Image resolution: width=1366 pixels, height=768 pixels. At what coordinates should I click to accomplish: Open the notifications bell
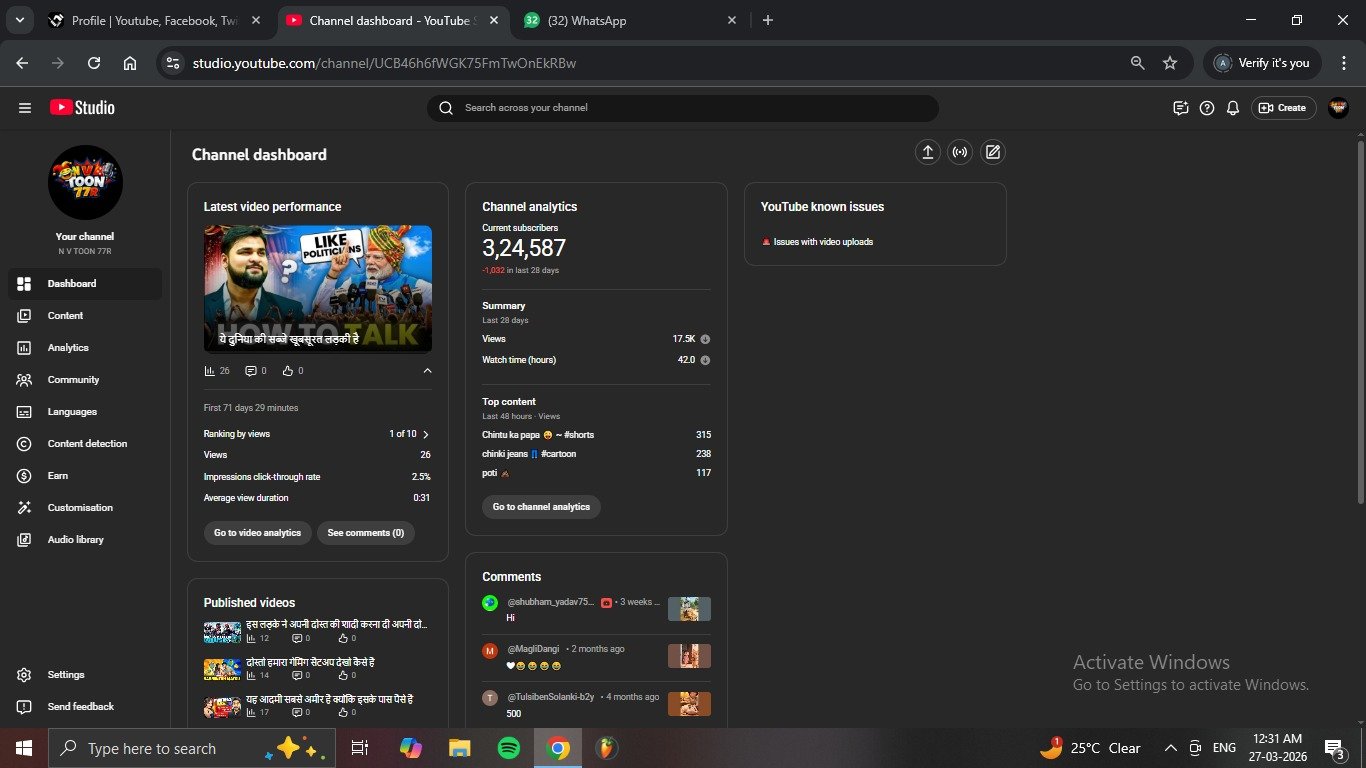(1233, 108)
